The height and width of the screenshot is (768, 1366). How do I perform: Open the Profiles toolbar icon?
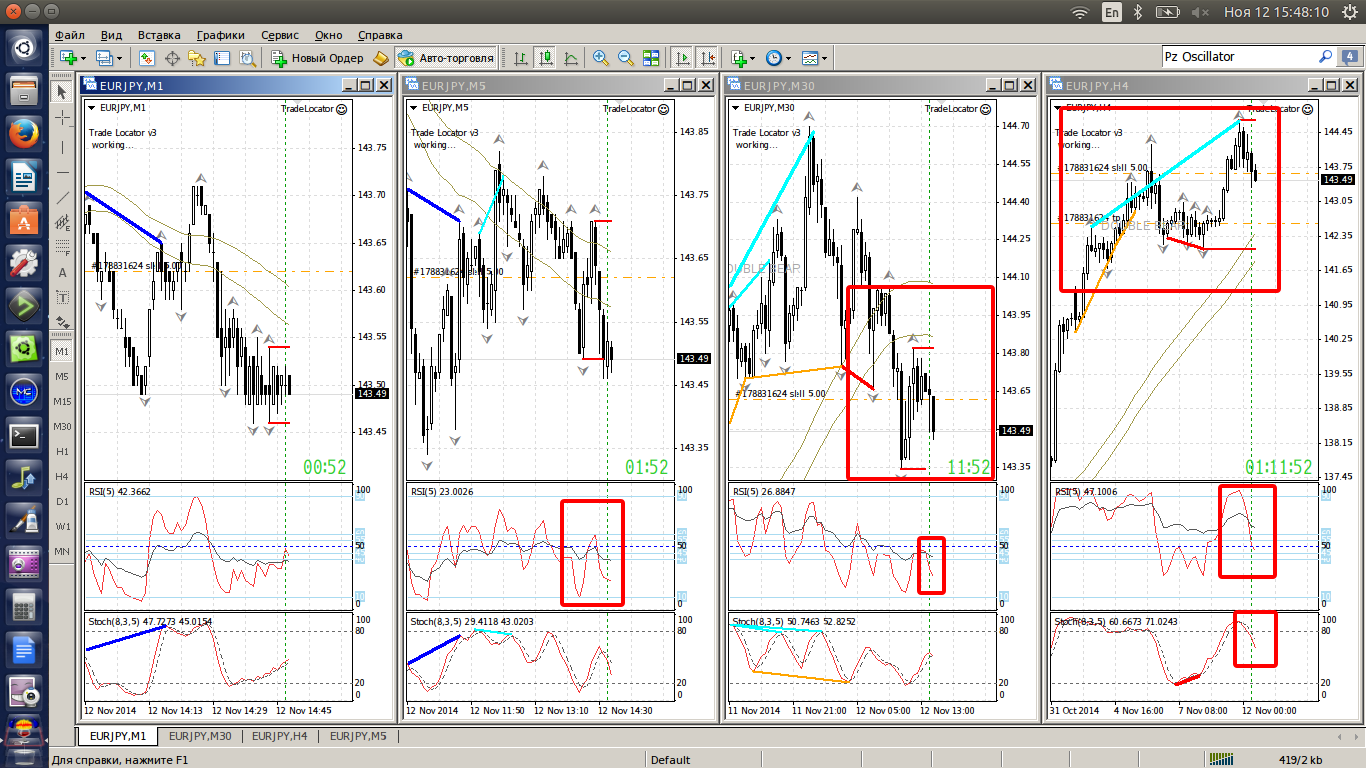[x=103, y=58]
